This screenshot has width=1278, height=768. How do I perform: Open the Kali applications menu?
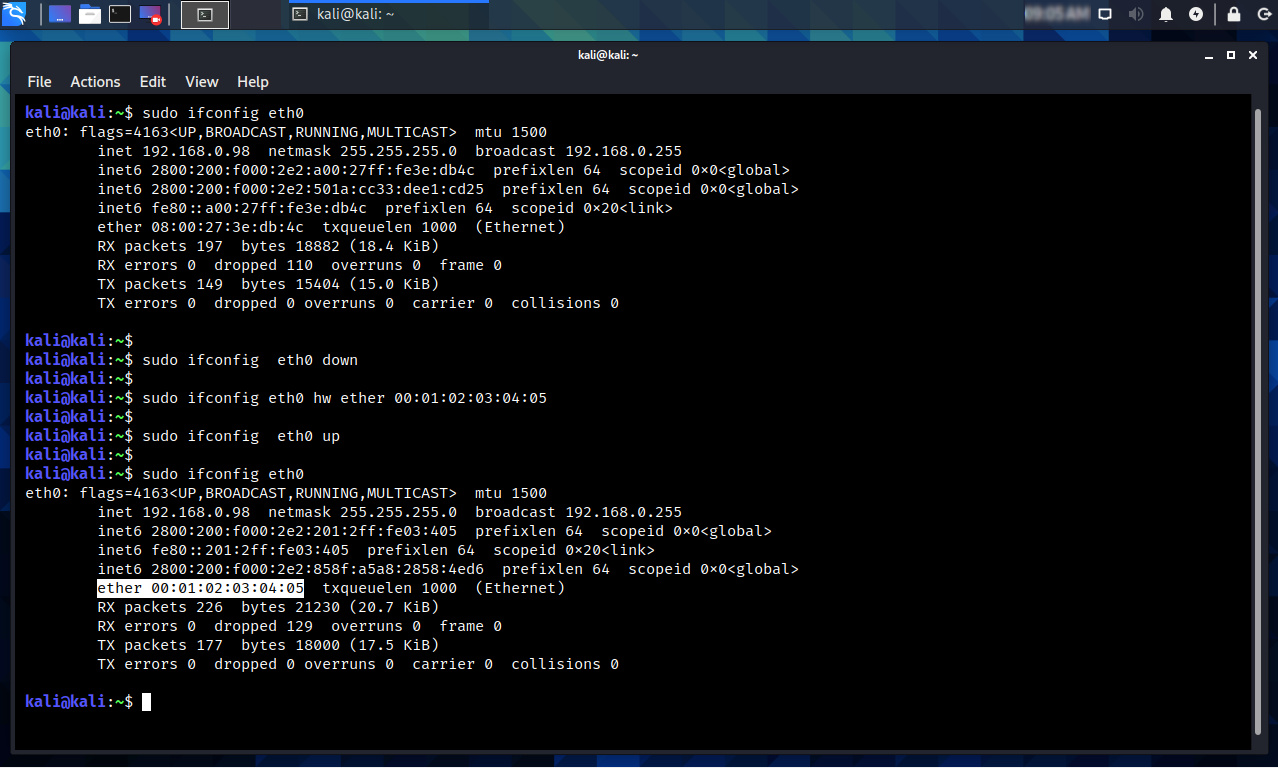(14, 14)
